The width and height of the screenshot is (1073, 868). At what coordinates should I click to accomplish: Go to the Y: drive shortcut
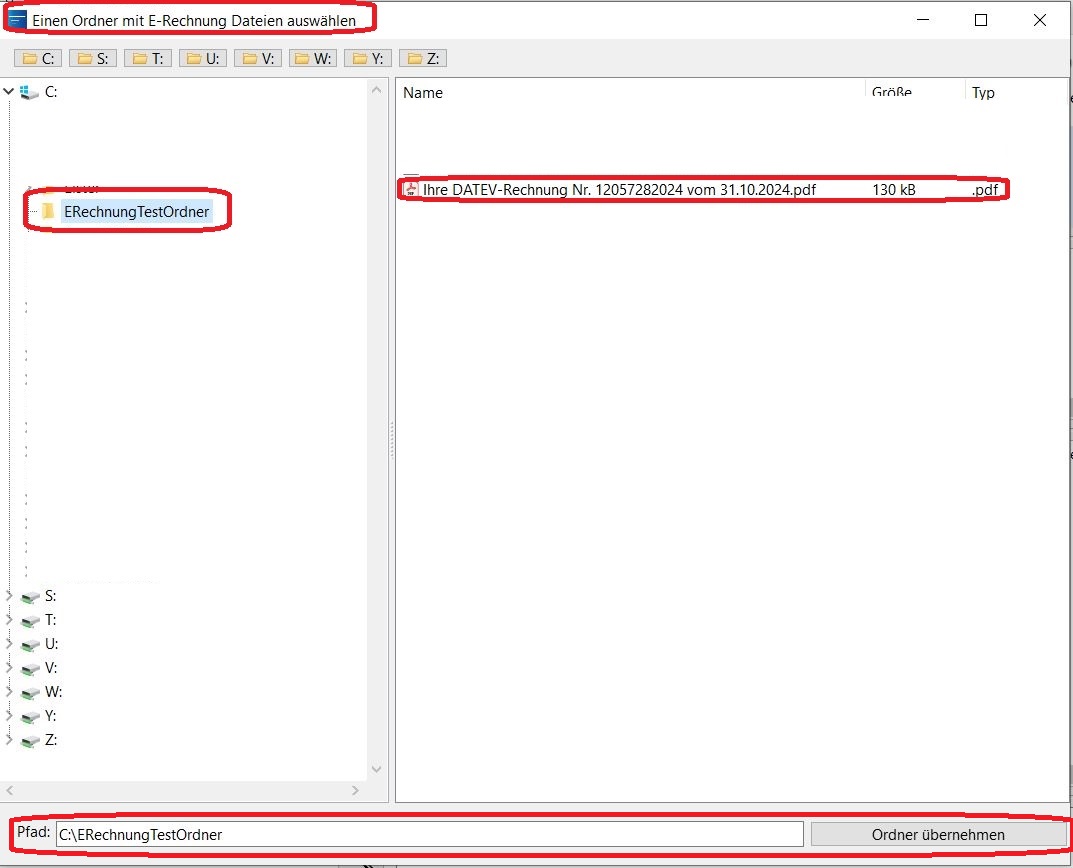pos(369,59)
